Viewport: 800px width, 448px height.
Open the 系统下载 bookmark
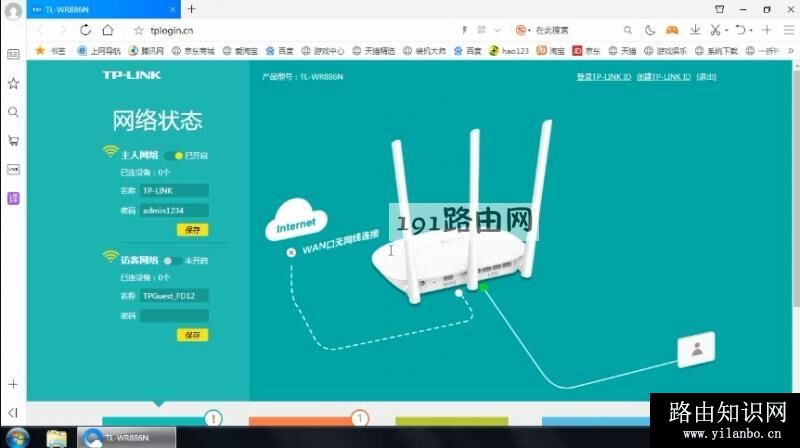tap(716, 51)
